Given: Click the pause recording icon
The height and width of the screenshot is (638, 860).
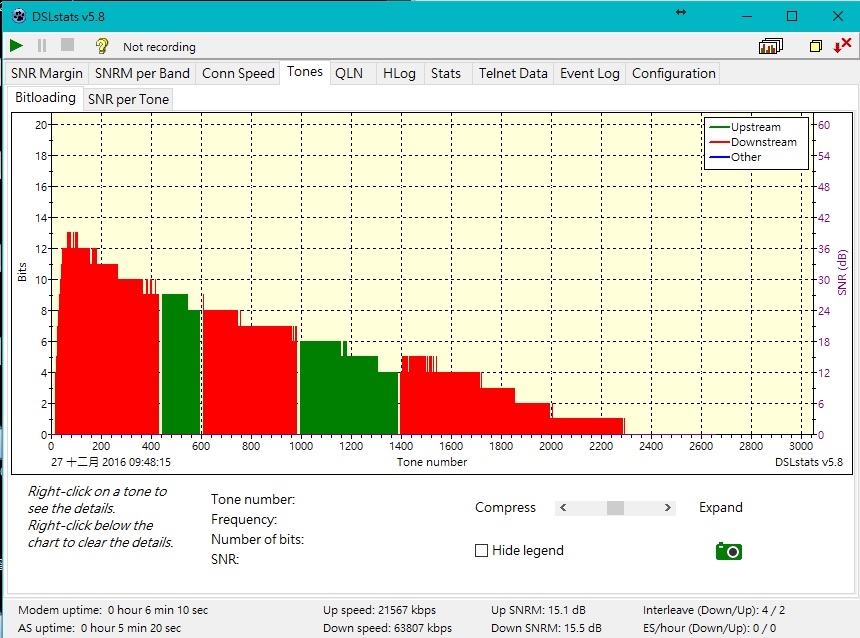Looking at the screenshot, I should pos(42,46).
